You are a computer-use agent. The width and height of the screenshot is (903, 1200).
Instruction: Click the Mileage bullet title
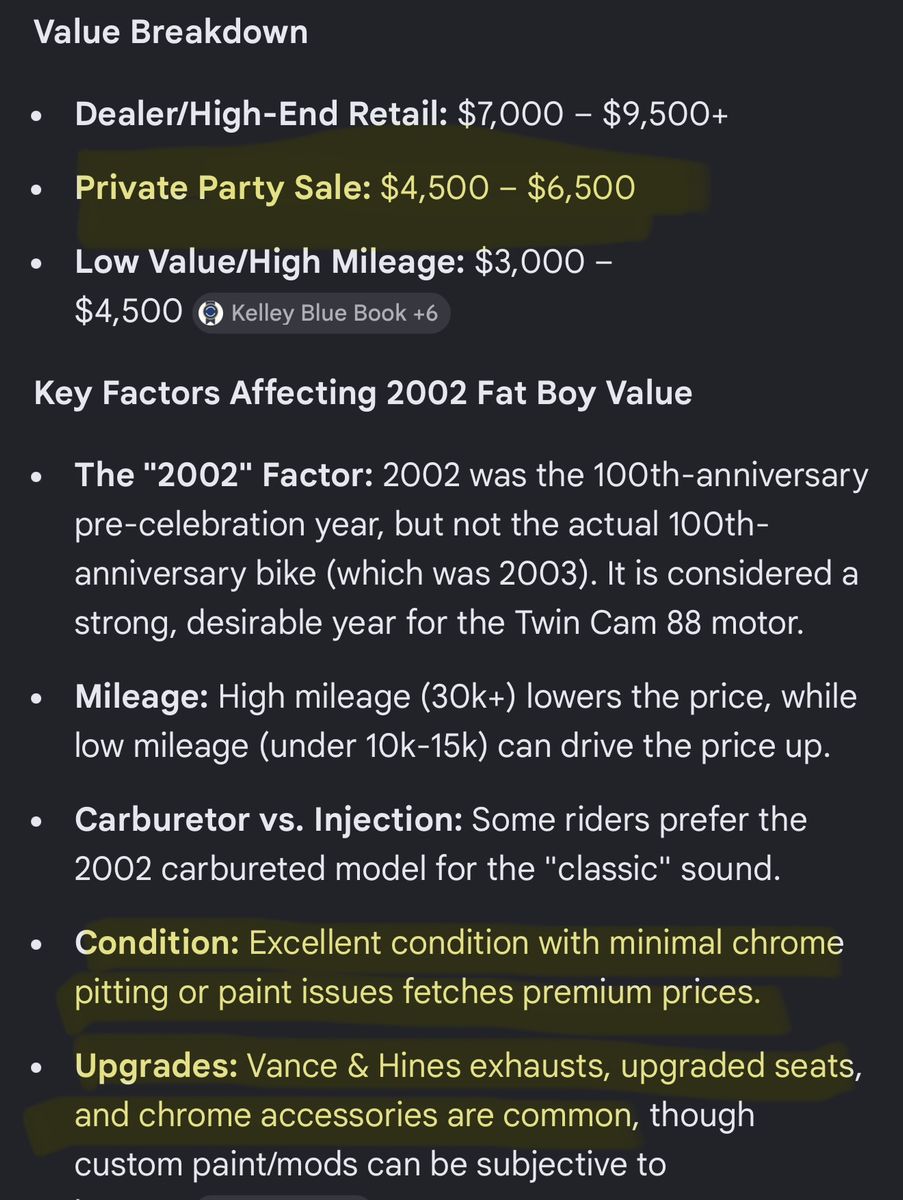(141, 696)
